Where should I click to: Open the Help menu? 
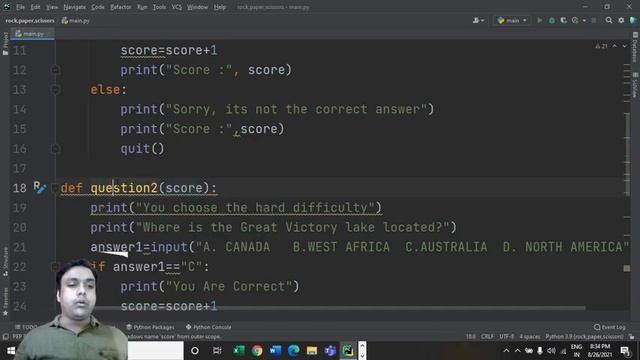220,7
